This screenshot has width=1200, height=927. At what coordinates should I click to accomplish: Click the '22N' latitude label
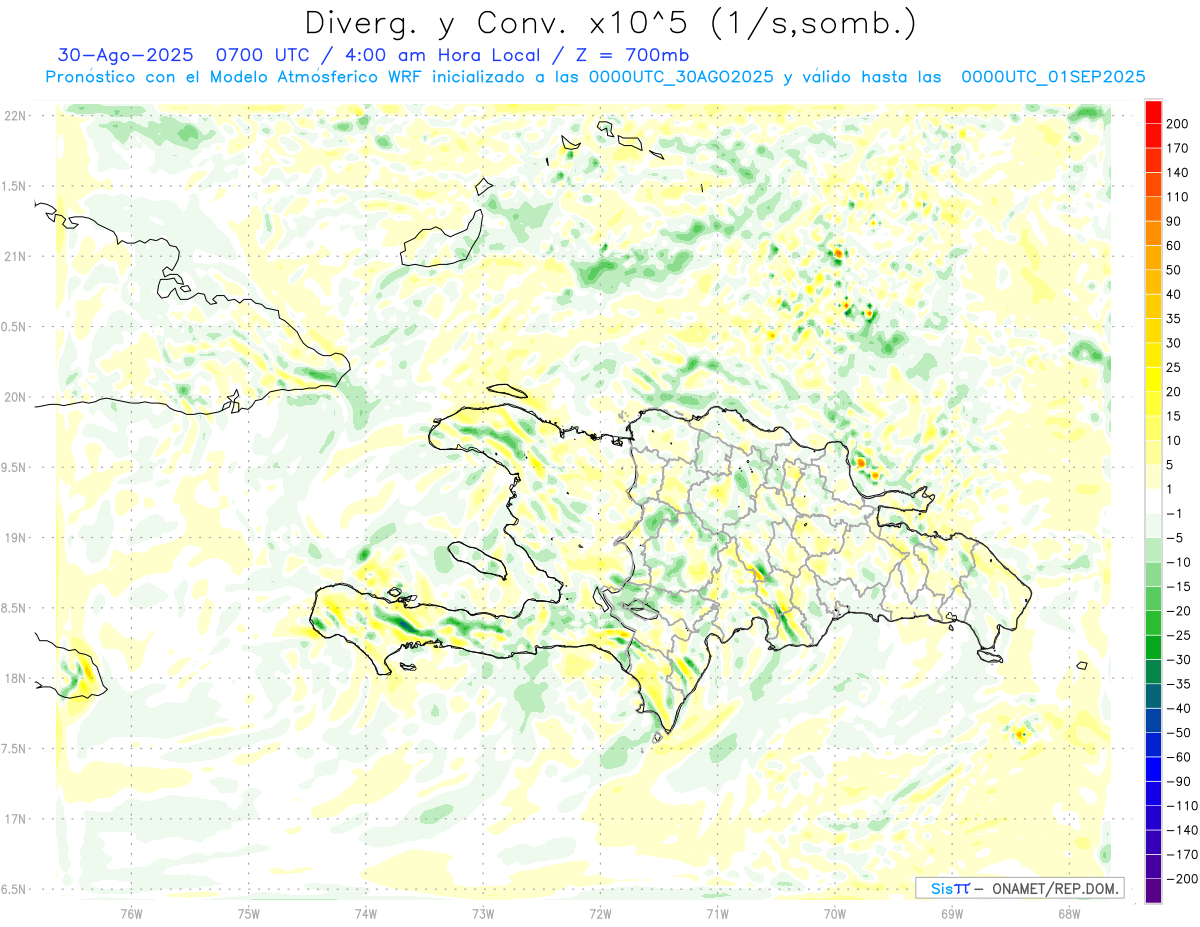pyautogui.click(x=15, y=116)
